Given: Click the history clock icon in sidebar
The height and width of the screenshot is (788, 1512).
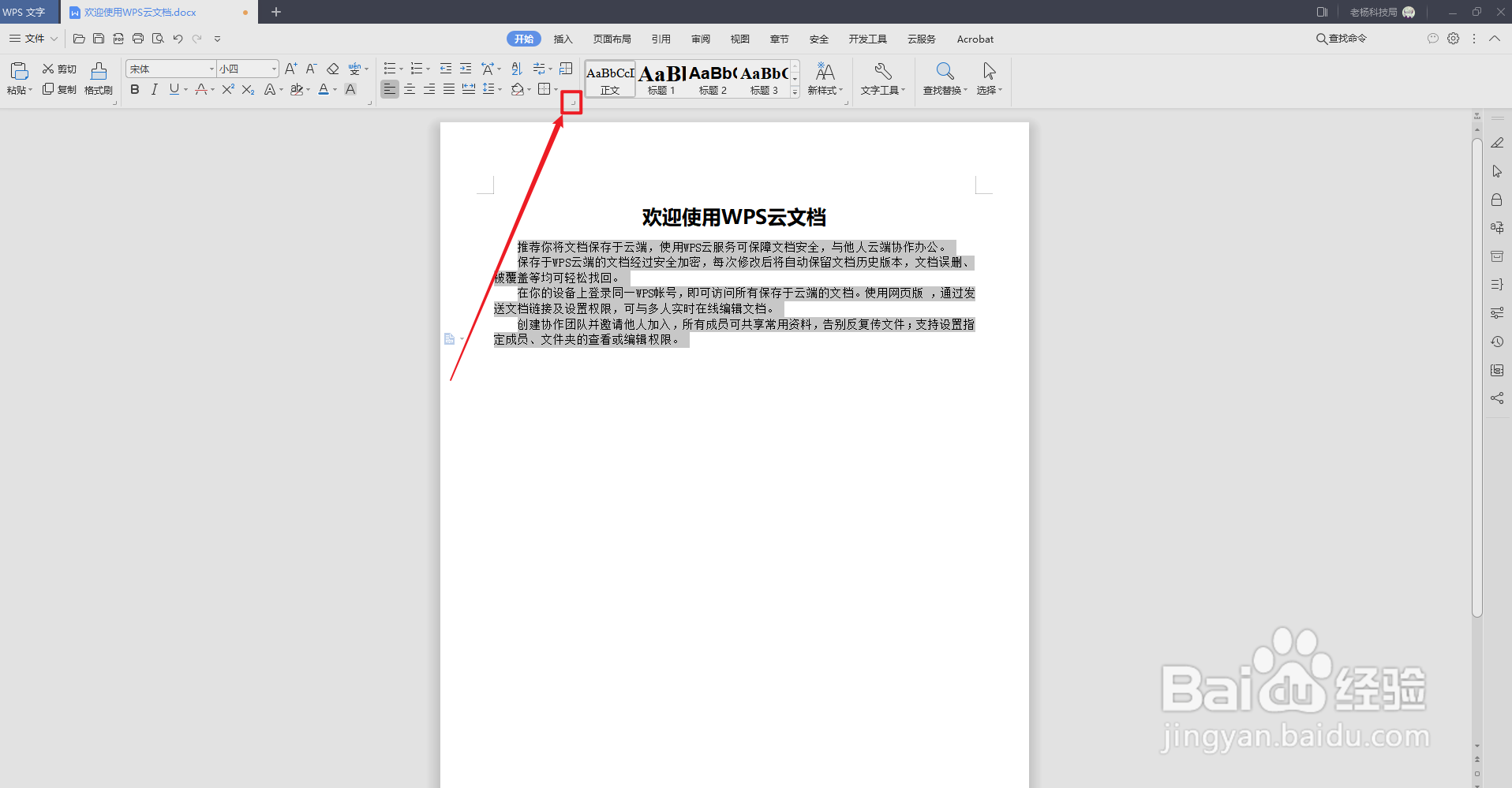Looking at the screenshot, I should pos(1497,342).
